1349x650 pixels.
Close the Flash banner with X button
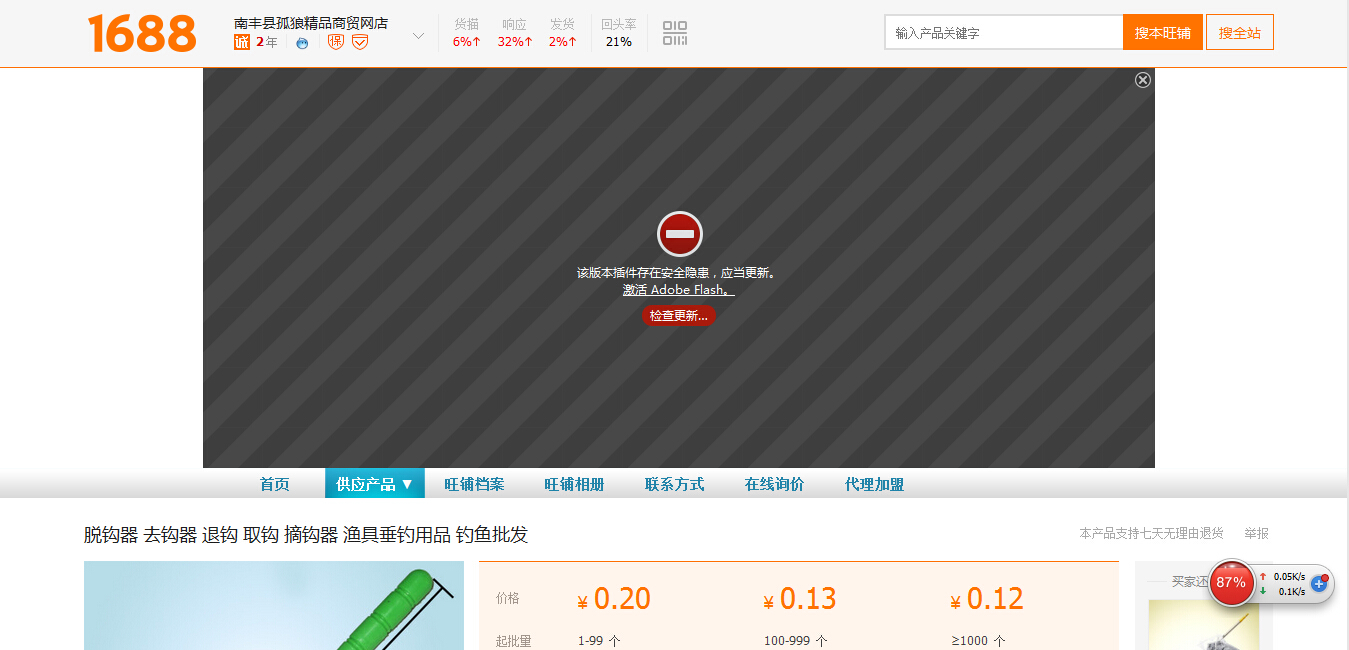1143,80
